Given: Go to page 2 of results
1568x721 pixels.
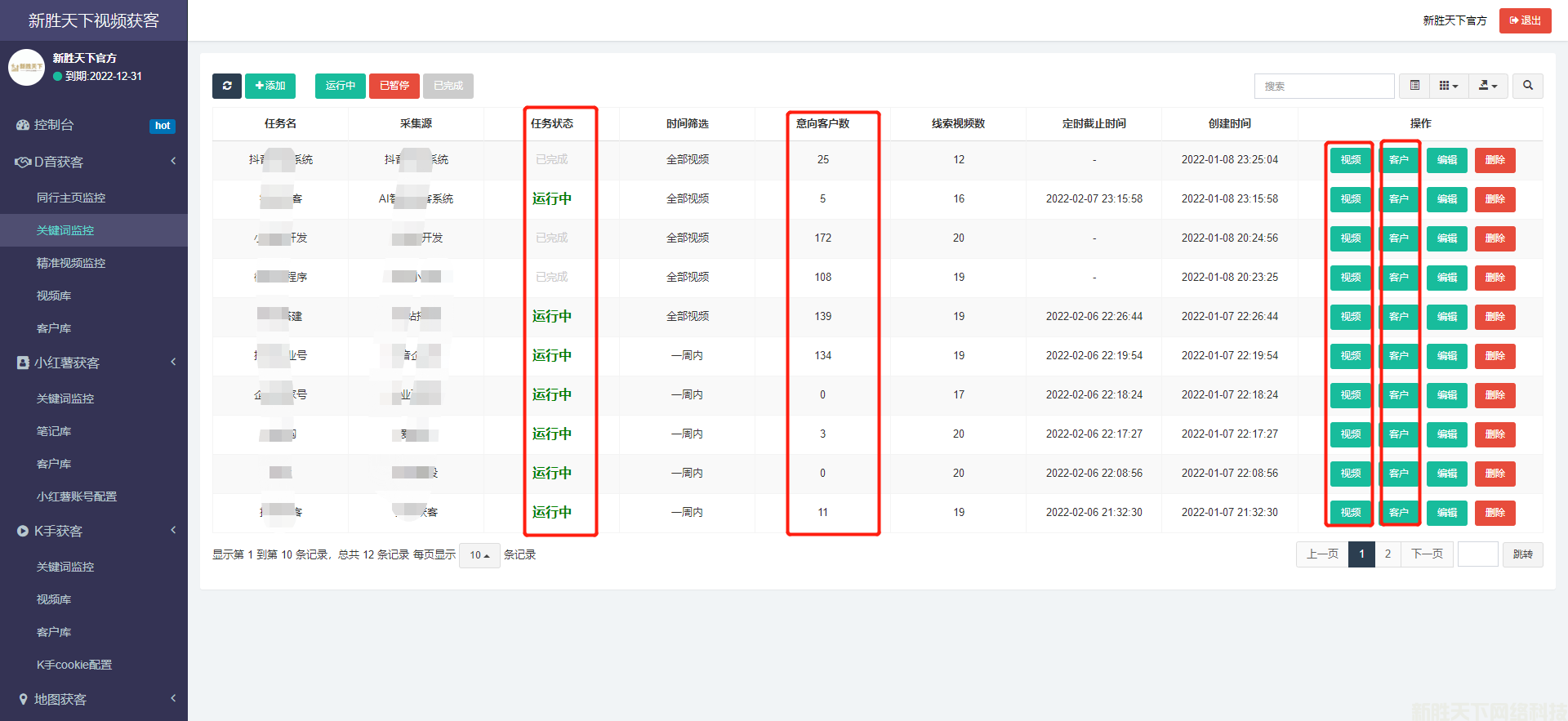Looking at the screenshot, I should tap(1388, 554).
